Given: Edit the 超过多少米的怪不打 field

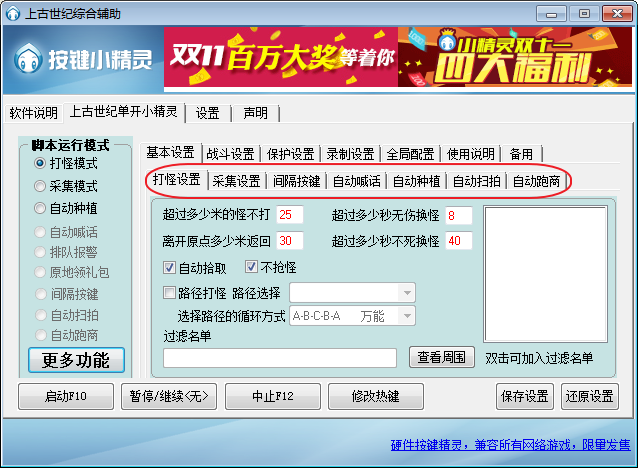Looking at the screenshot, I should [x=290, y=215].
